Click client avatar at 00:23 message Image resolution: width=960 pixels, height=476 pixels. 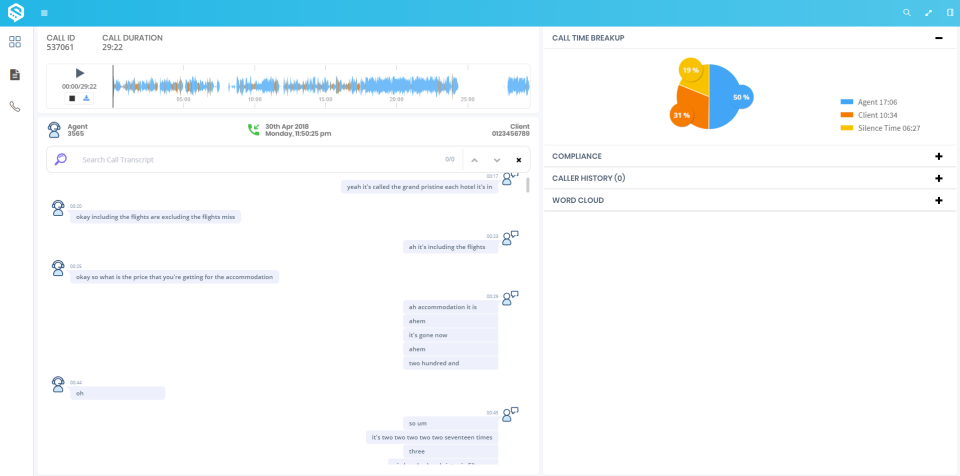510,238
